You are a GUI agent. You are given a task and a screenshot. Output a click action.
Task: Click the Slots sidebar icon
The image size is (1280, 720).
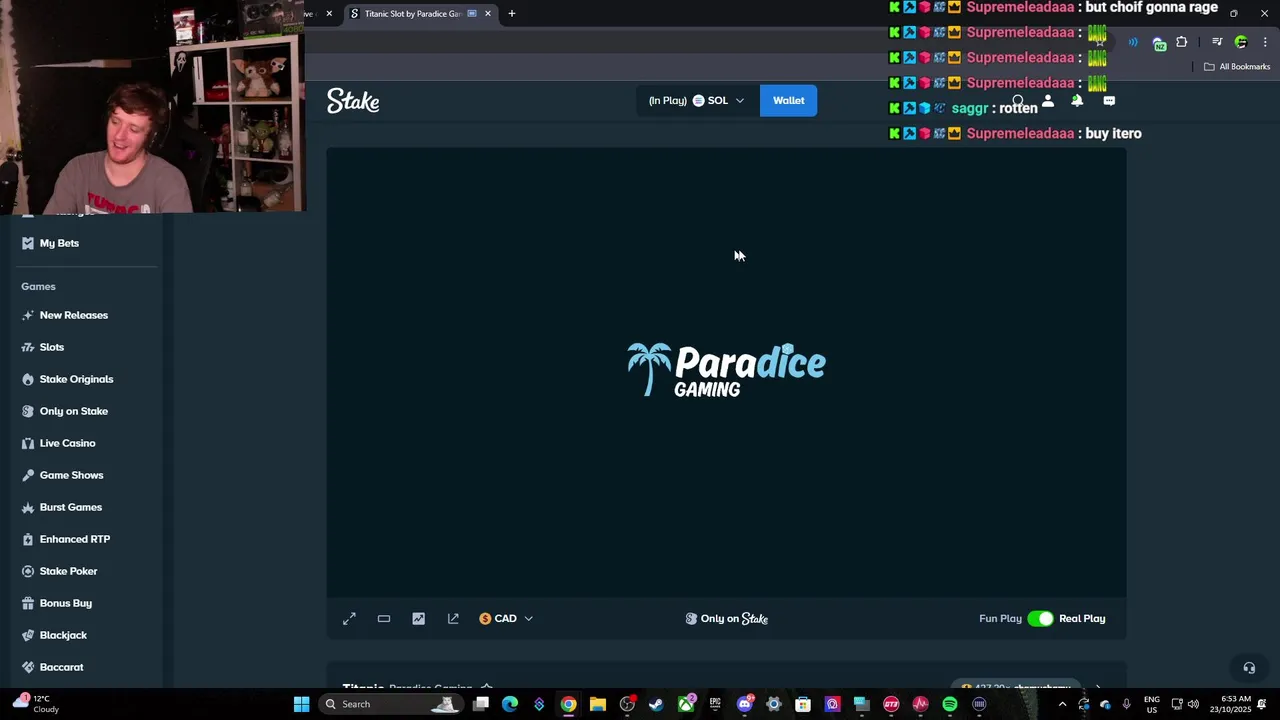coord(28,347)
